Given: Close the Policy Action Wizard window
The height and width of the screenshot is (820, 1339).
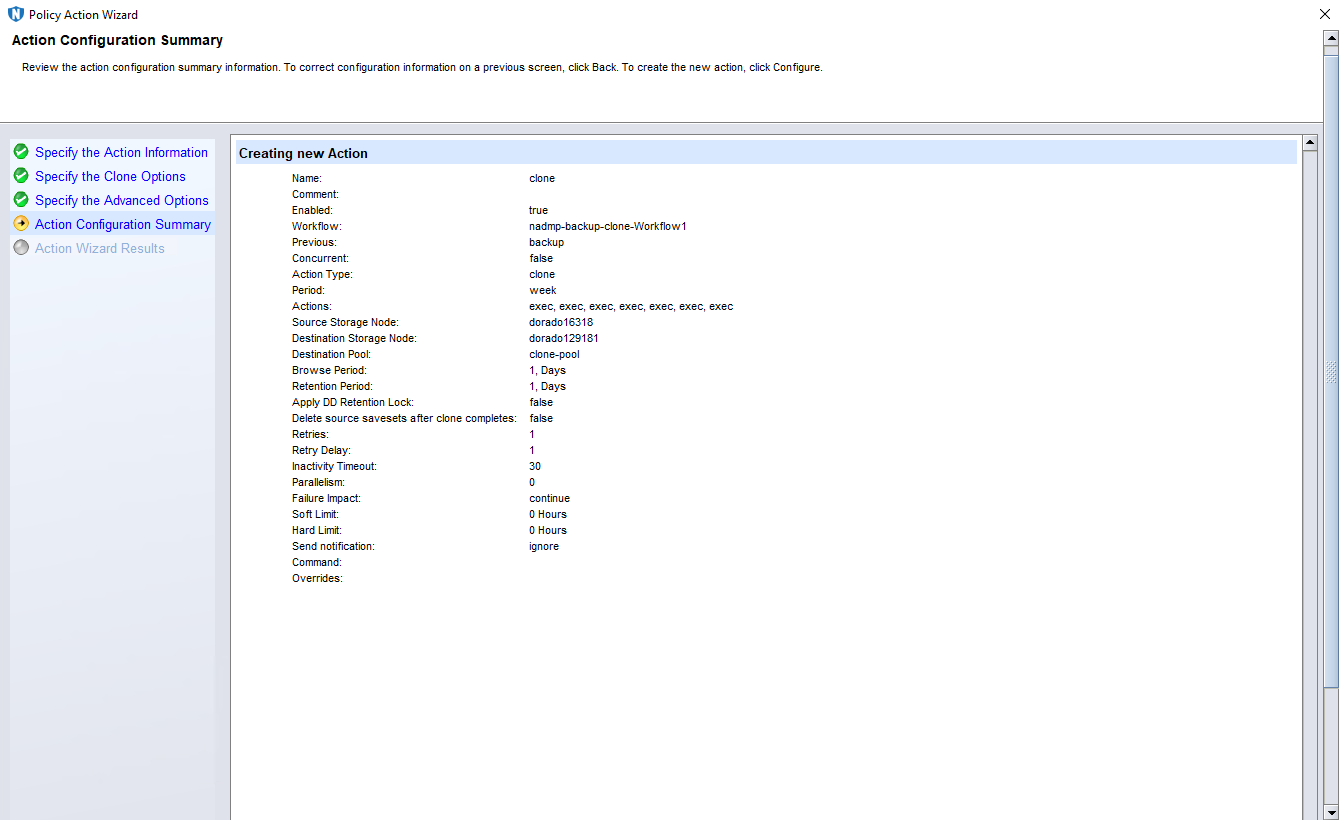Looking at the screenshot, I should point(1325,14).
